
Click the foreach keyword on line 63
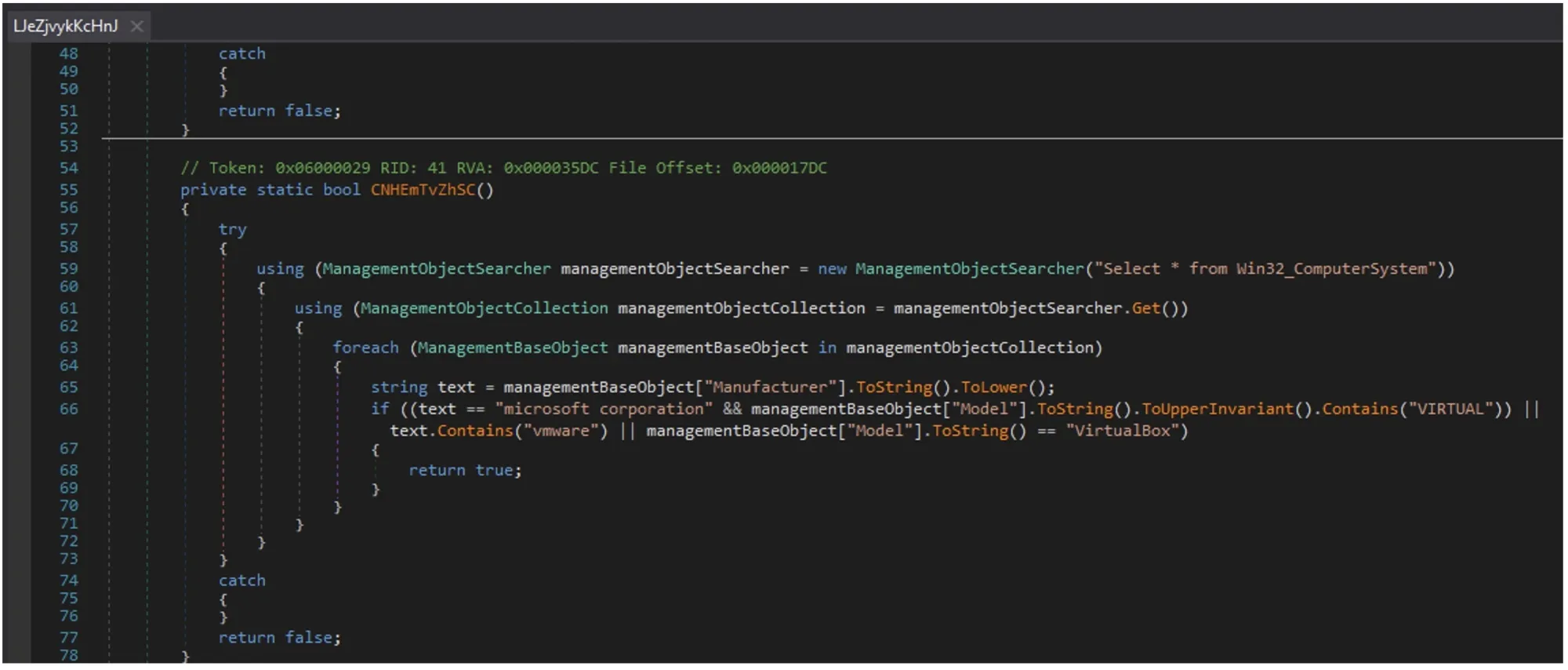click(365, 348)
